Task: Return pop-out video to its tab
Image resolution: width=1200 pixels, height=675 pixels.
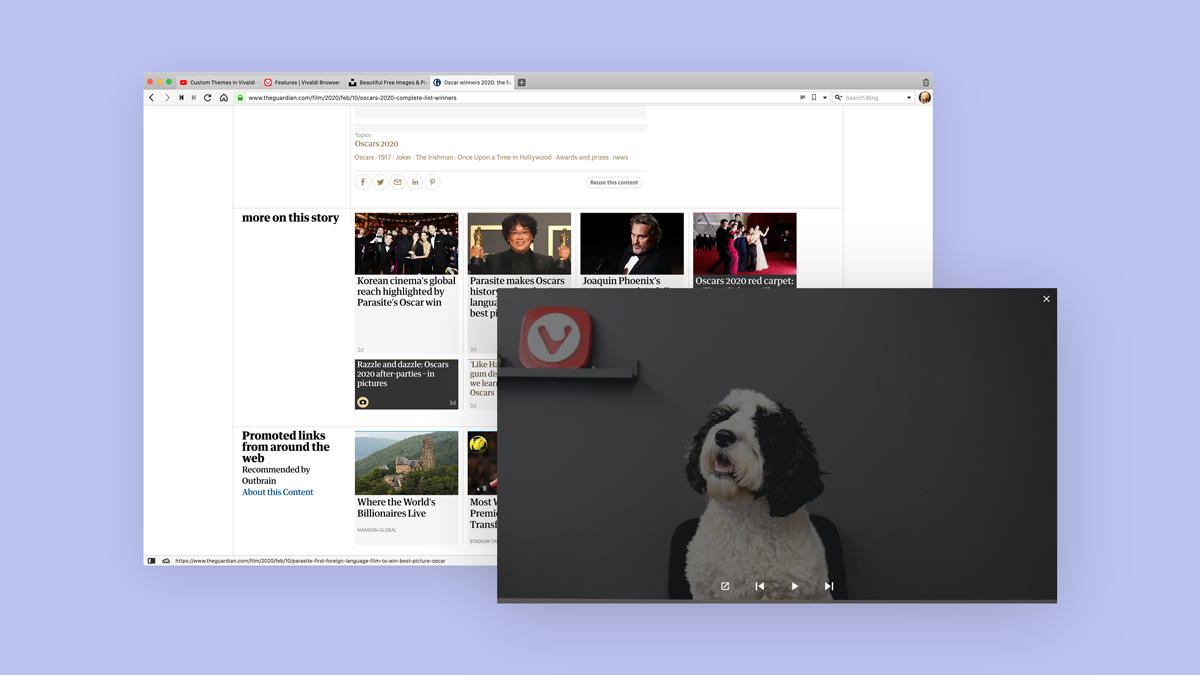Action: point(725,586)
